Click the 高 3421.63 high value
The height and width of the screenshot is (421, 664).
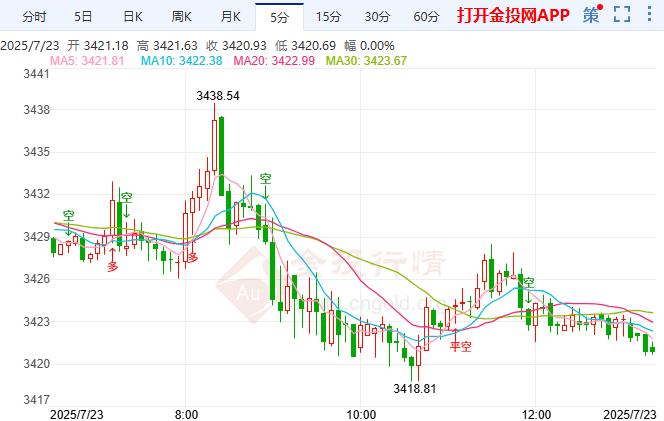(x=167, y=46)
